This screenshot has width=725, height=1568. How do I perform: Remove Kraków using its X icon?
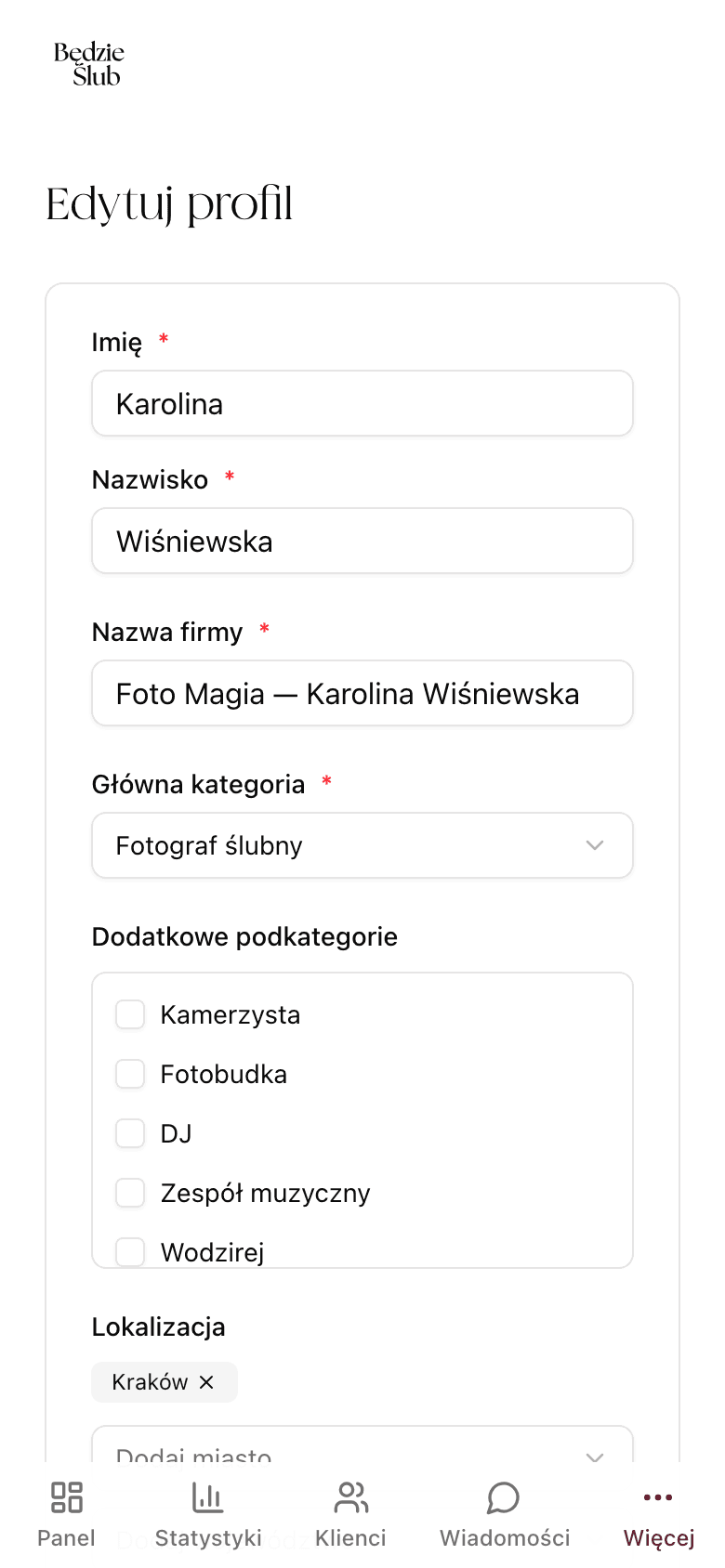pyautogui.click(x=206, y=1382)
